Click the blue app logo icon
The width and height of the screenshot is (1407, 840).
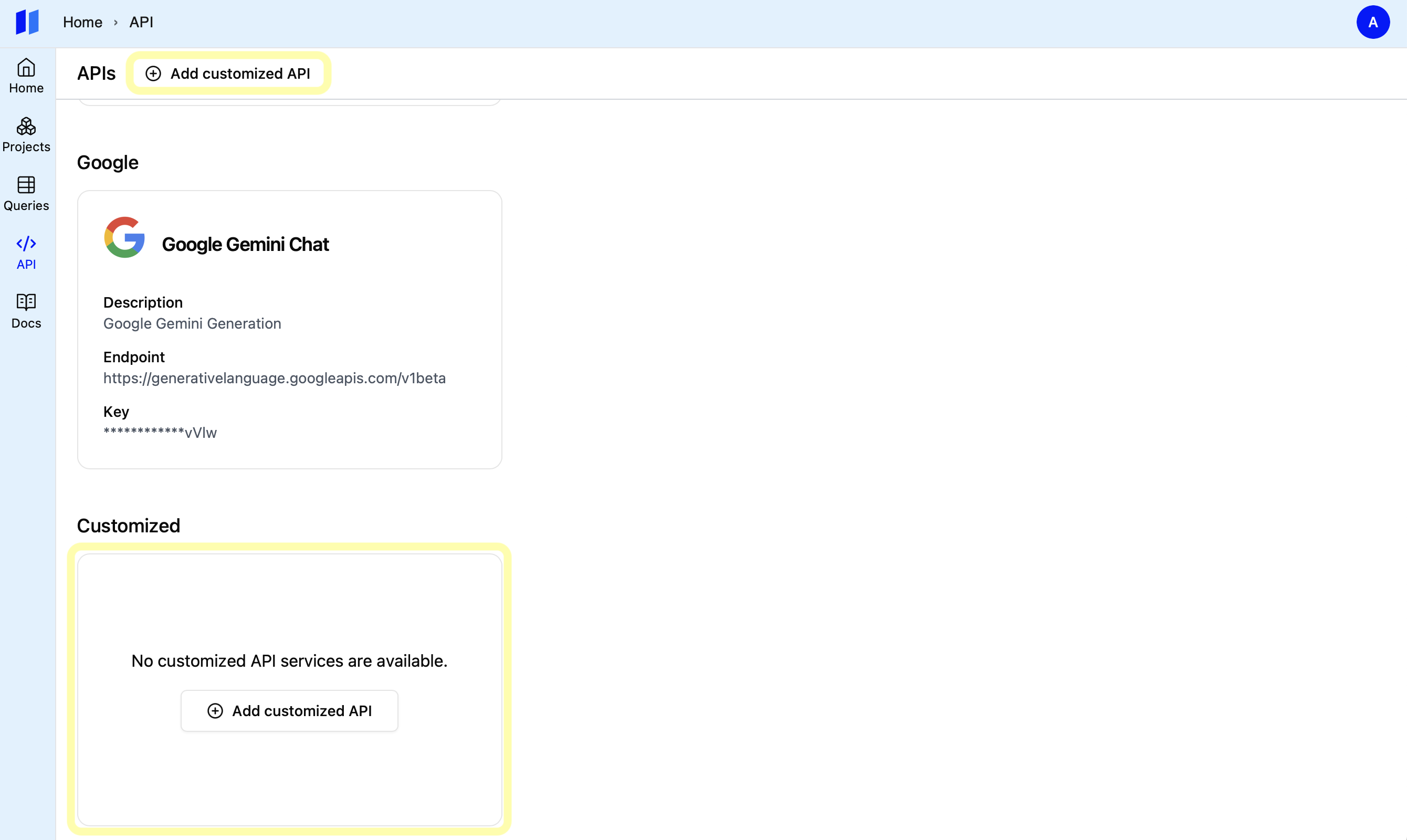27,22
